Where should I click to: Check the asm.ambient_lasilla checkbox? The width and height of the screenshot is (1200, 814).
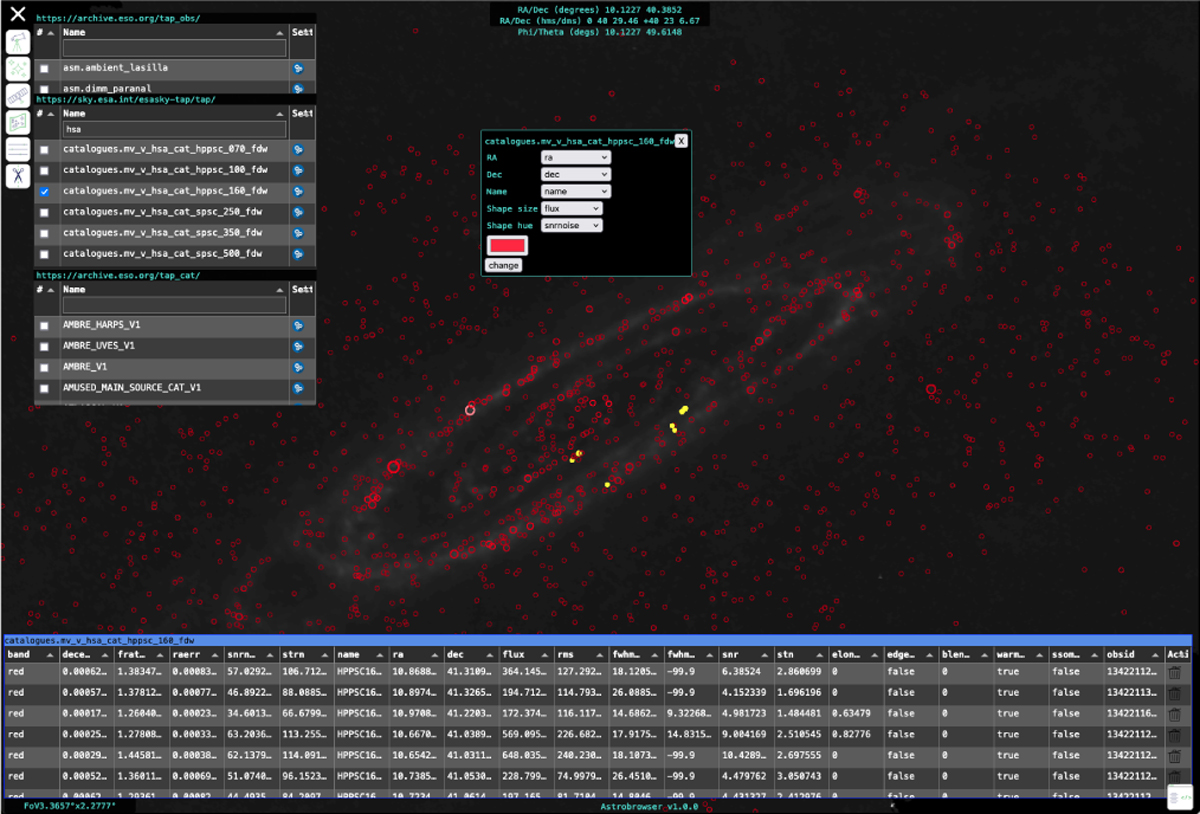pyautogui.click(x=44, y=68)
